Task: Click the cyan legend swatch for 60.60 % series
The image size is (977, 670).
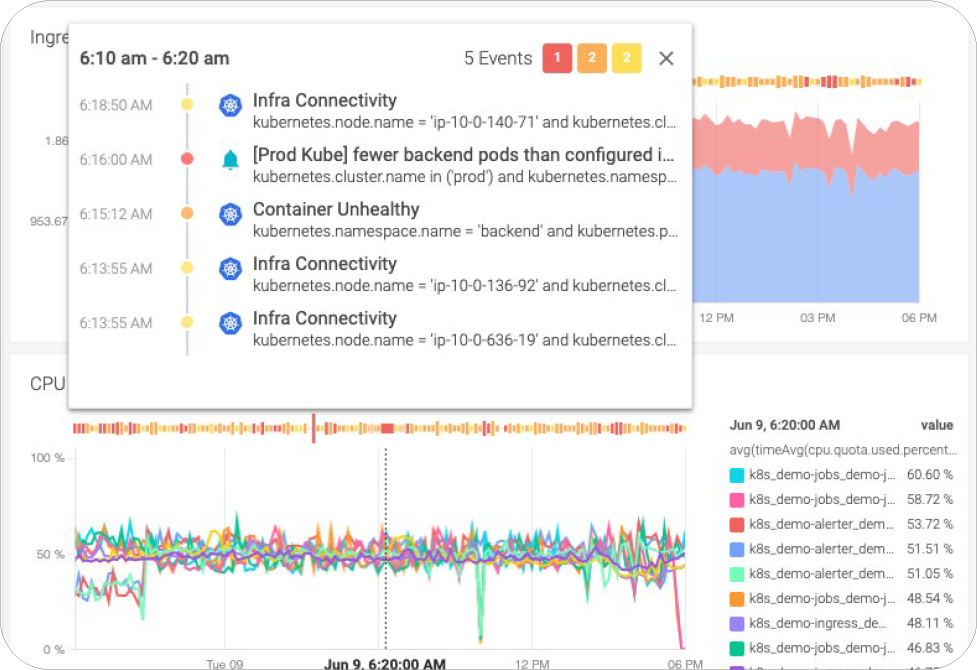Action: pyautogui.click(x=737, y=475)
